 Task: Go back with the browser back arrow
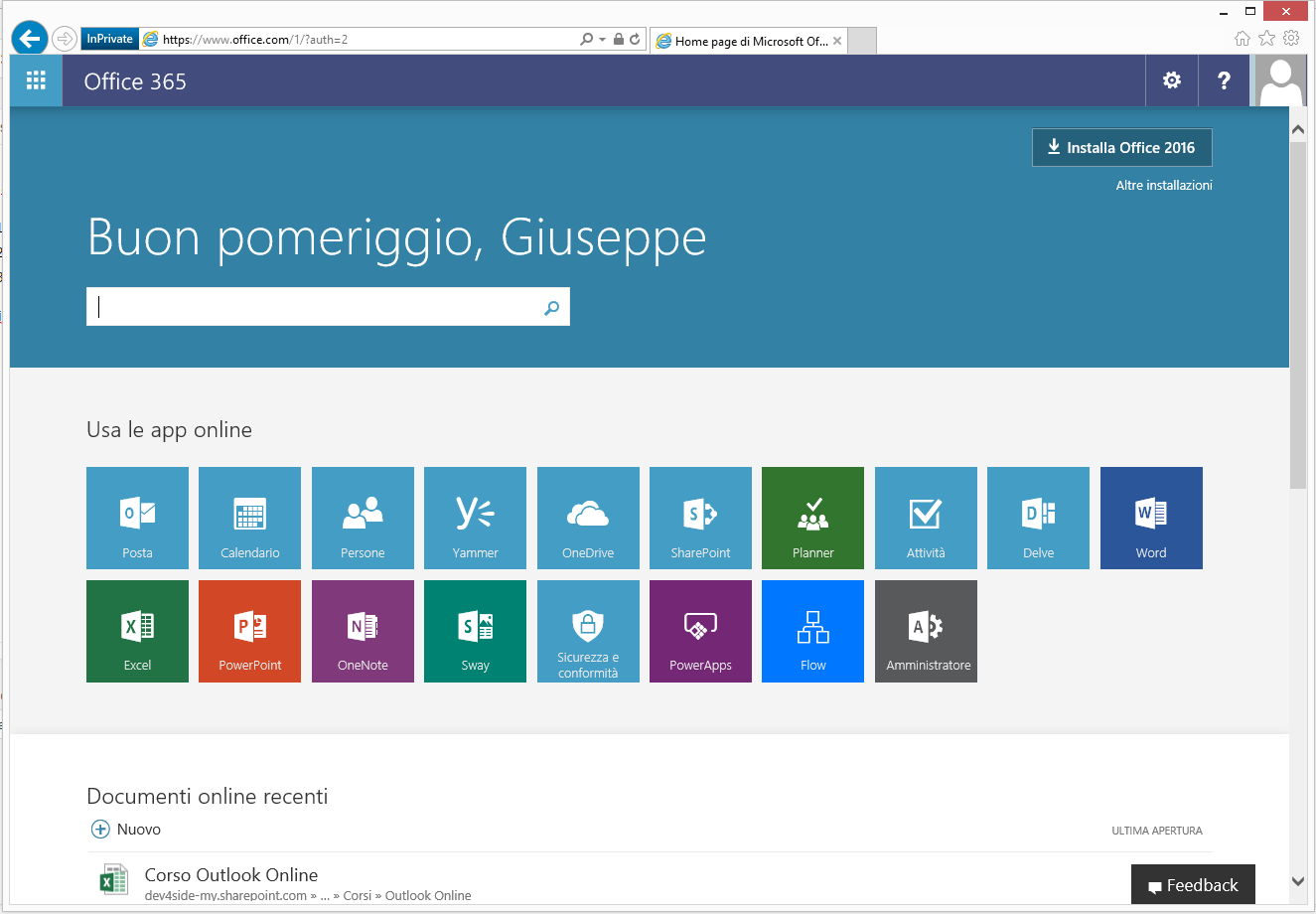click(30, 39)
